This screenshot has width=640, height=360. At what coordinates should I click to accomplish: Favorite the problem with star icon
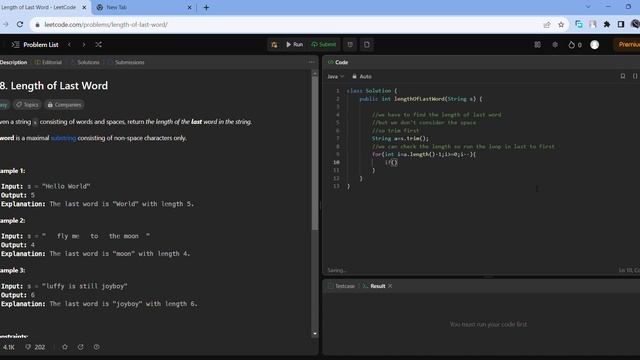65,347
